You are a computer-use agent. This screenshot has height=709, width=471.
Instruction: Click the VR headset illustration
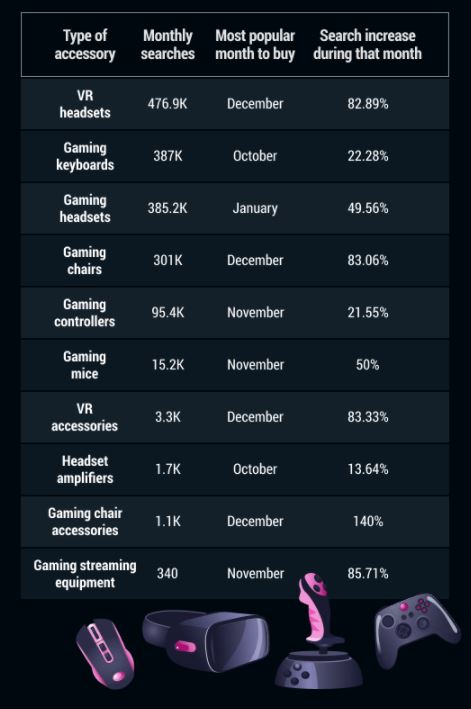pyautogui.click(x=206, y=640)
